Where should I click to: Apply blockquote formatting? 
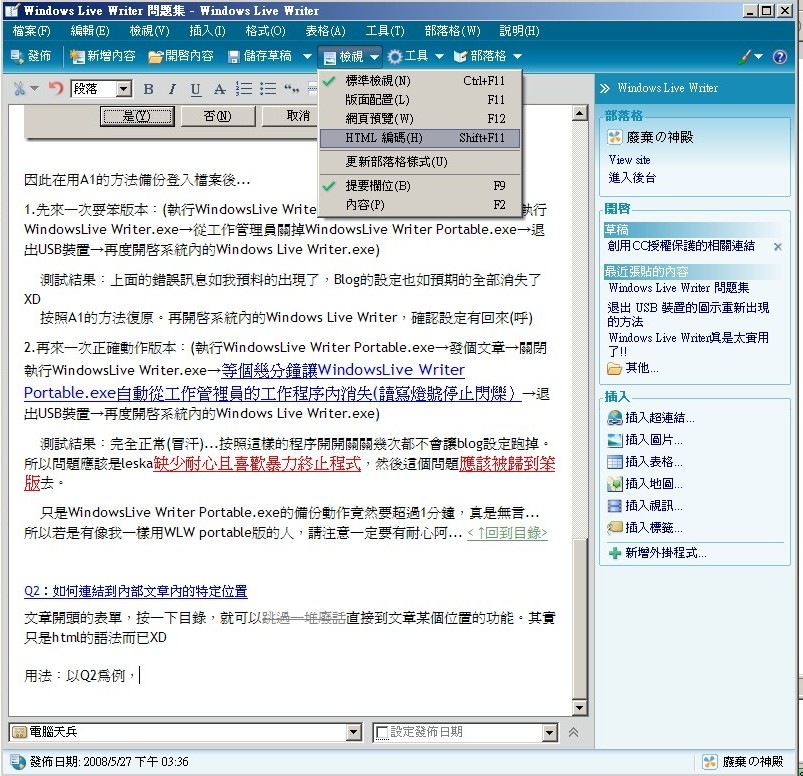(291, 89)
